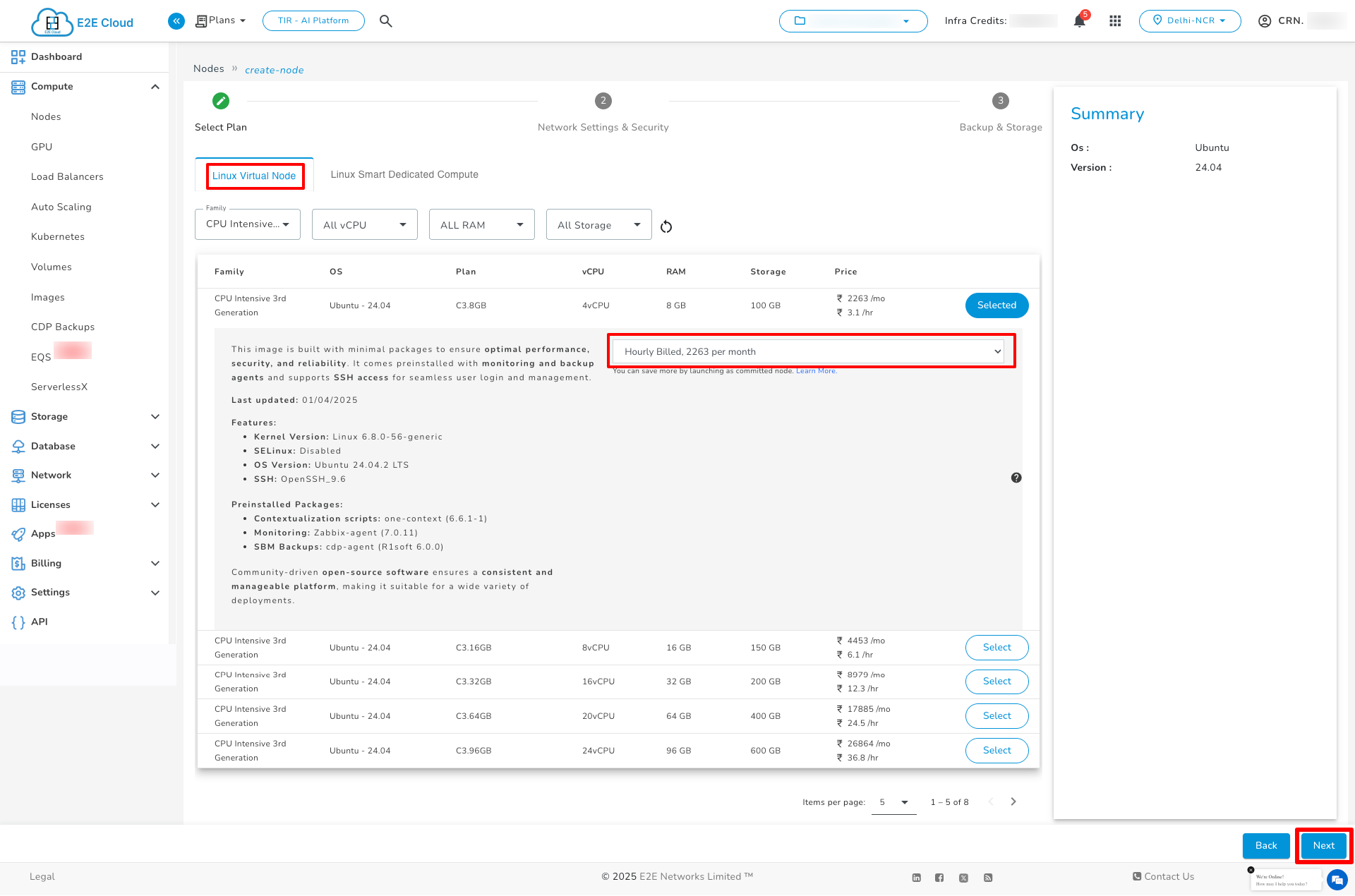Open the chat support bubble
Viewport: 1355px width, 896px height.
click(1337, 880)
